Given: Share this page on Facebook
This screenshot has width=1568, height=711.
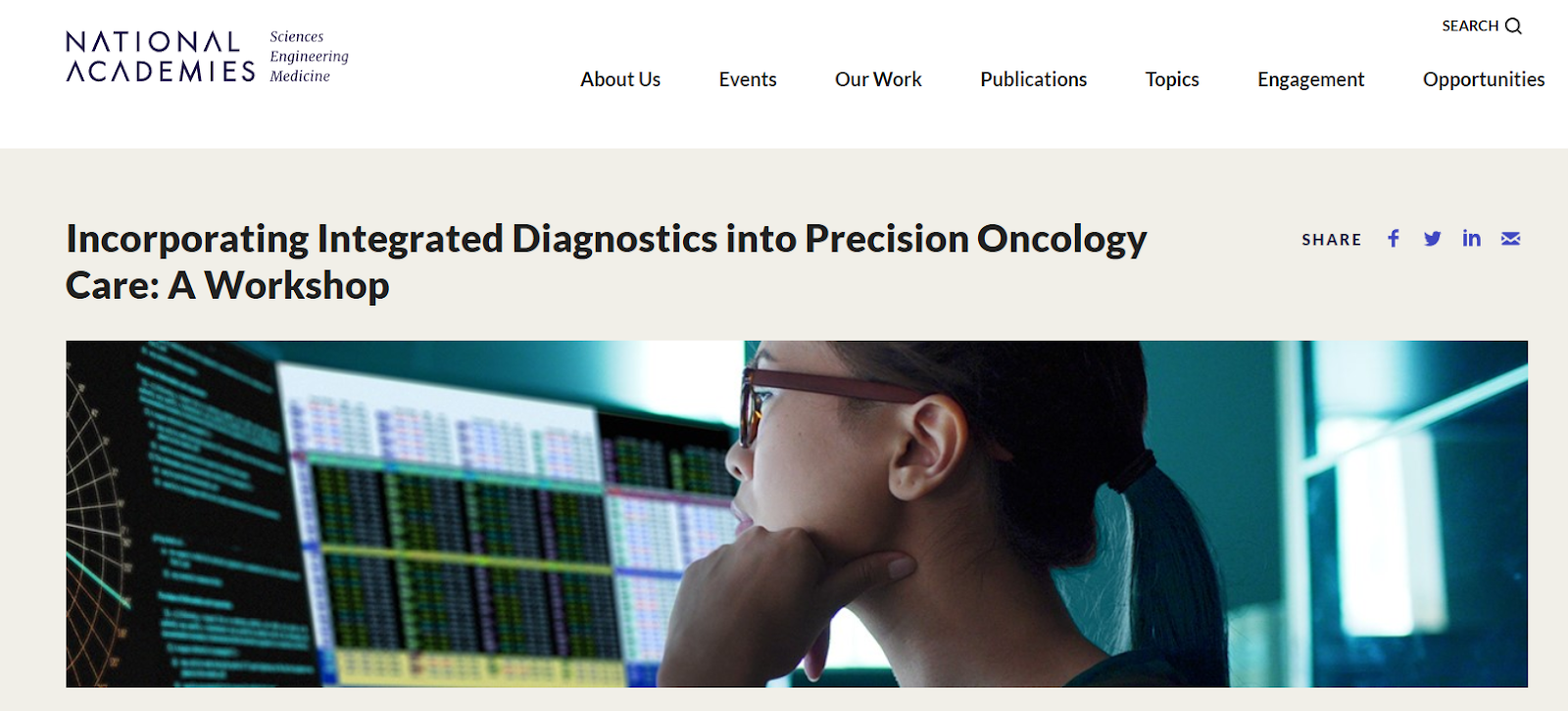Looking at the screenshot, I should click(x=1393, y=239).
